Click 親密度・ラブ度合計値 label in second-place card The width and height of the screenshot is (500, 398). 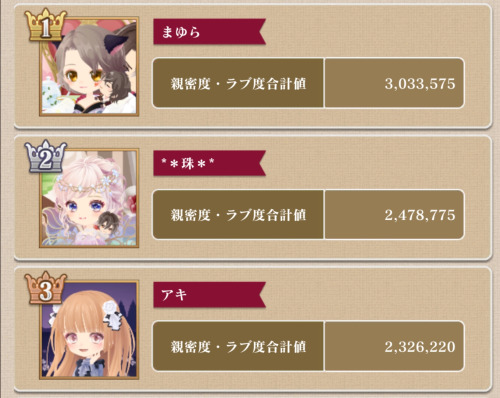[x=238, y=215]
